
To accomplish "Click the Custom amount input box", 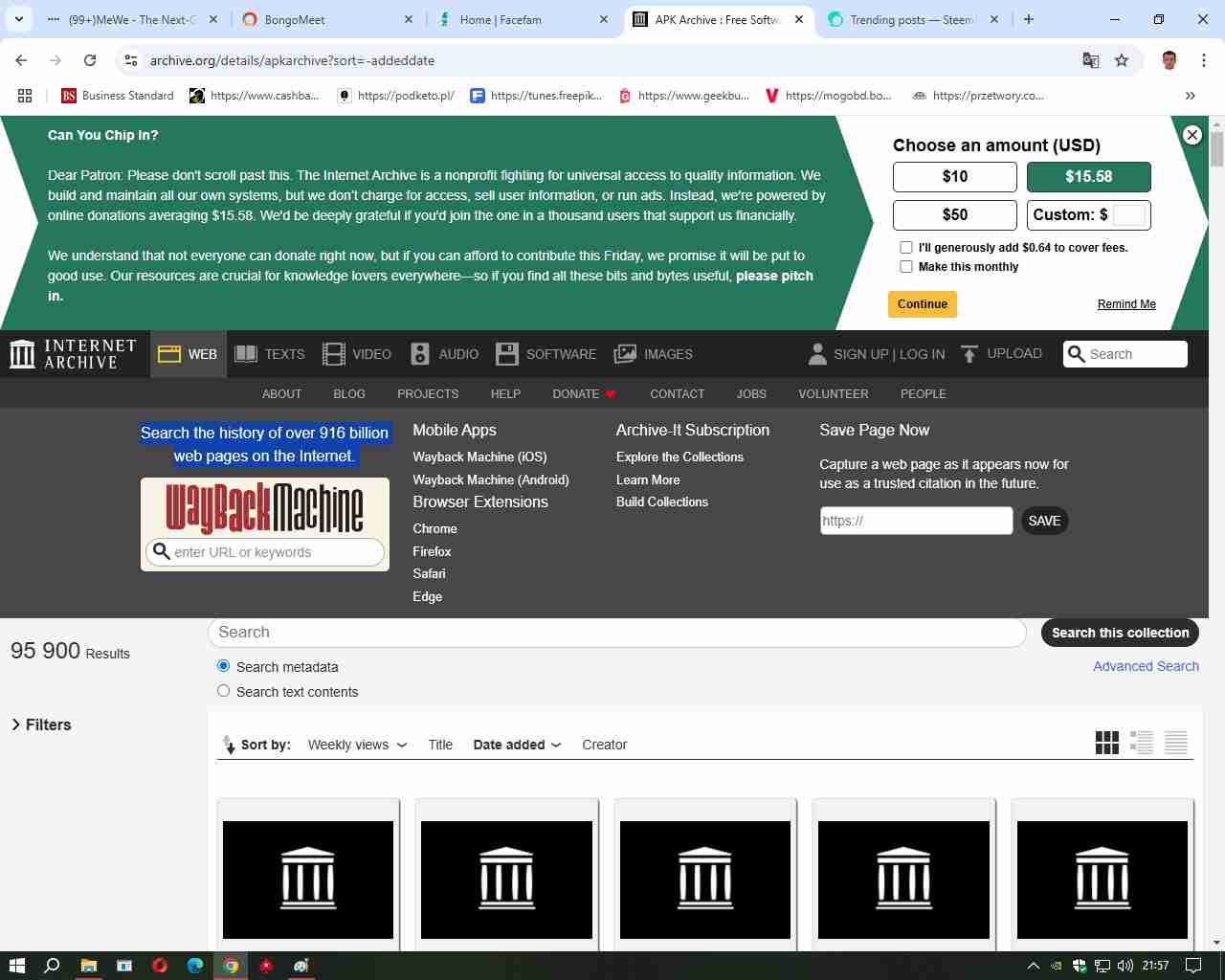I will click(x=1129, y=215).
